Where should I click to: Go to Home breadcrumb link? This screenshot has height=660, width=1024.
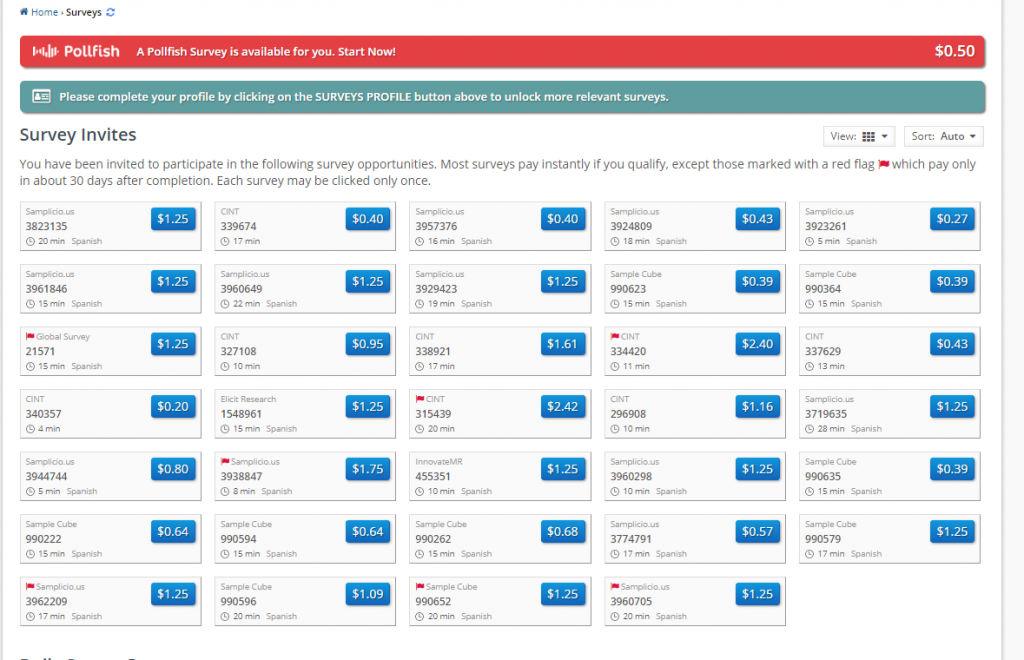click(44, 12)
